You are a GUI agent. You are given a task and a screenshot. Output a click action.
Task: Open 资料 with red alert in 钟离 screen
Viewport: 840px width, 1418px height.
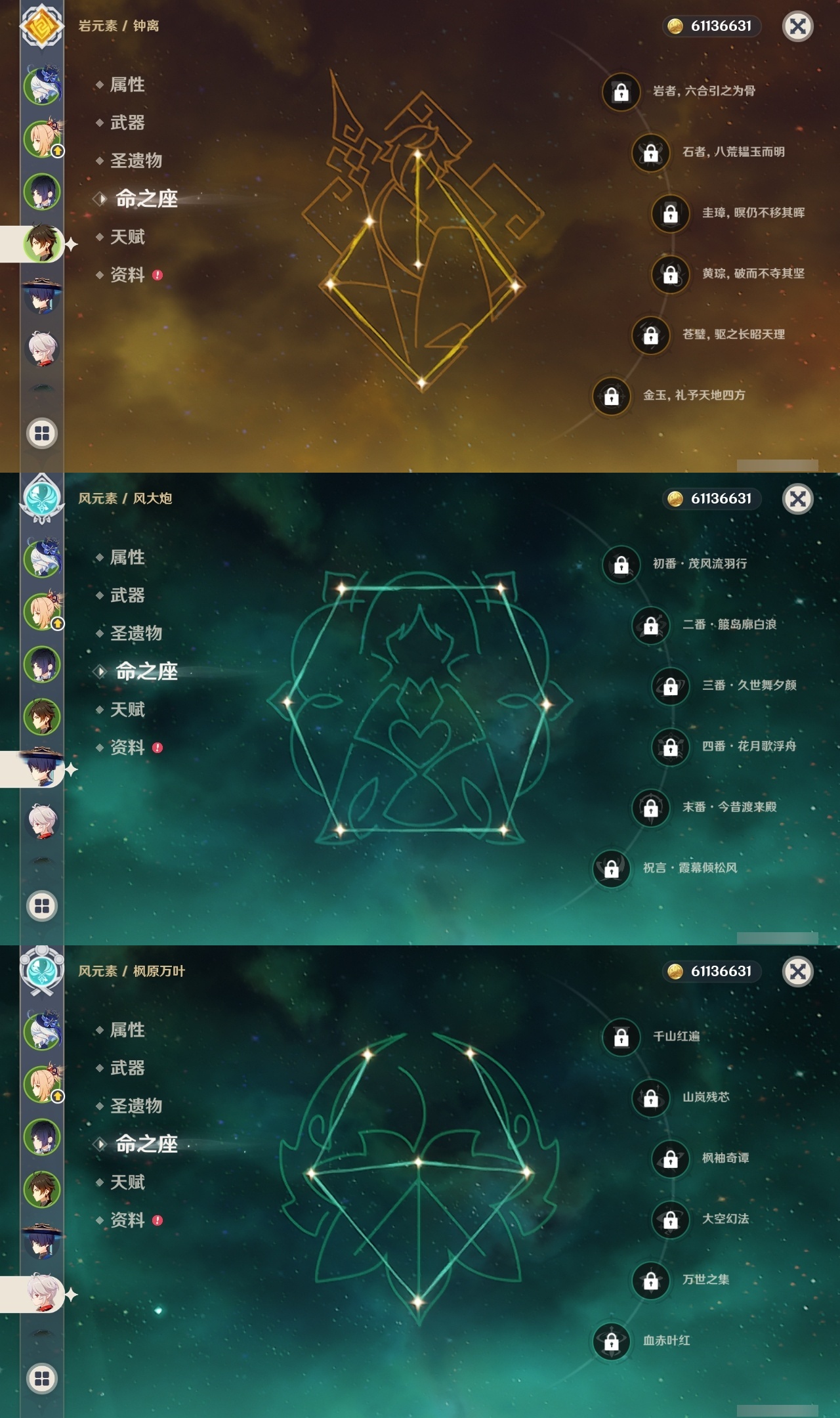point(129,275)
